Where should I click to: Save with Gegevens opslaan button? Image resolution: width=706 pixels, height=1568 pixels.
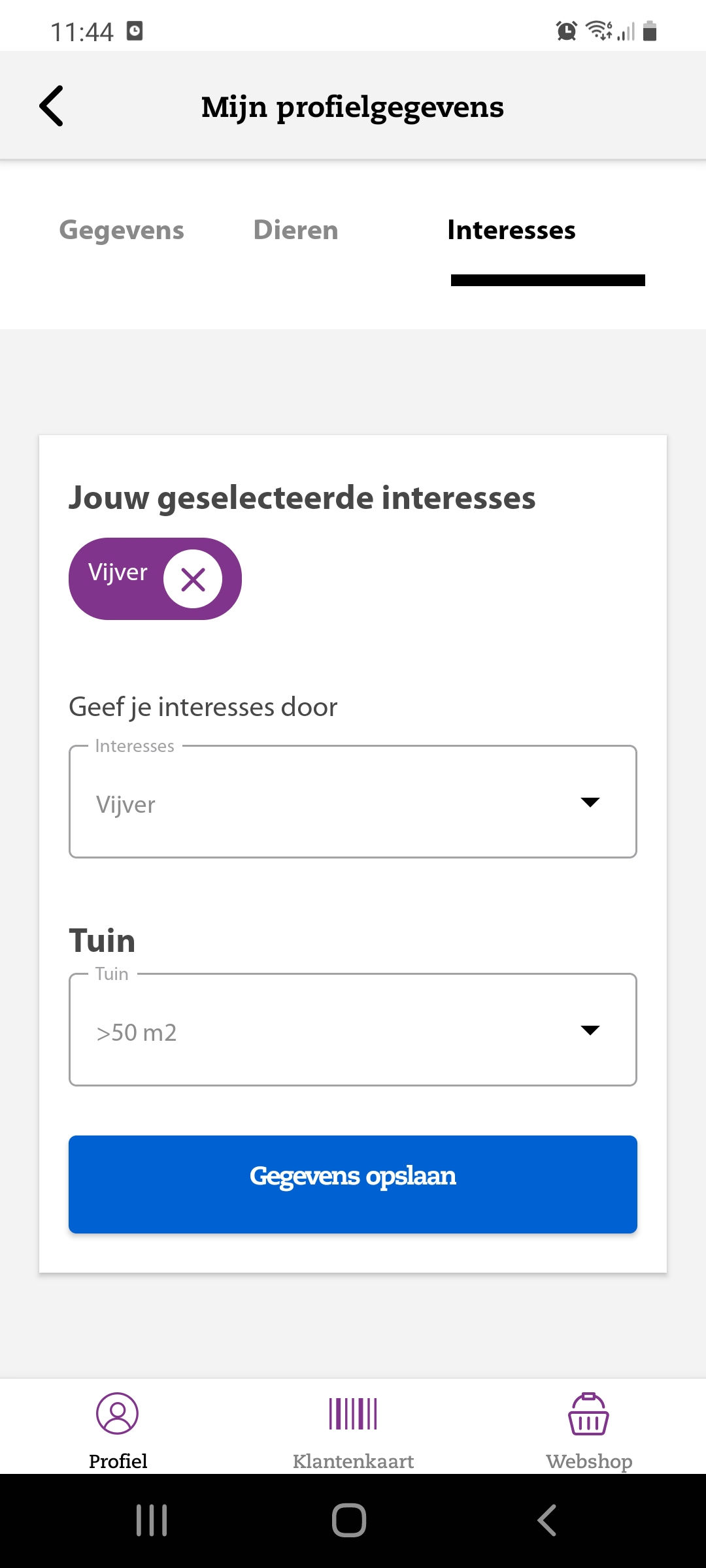tap(353, 1184)
